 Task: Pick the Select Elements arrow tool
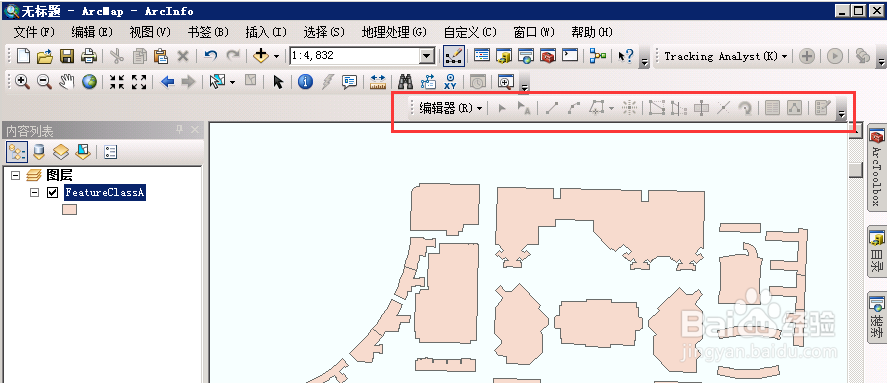pos(278,82)
